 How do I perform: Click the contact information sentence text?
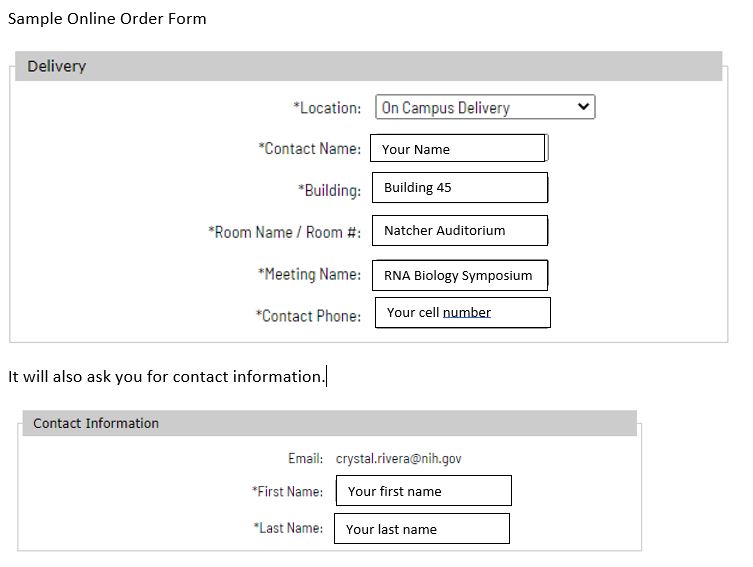(166, 377)
